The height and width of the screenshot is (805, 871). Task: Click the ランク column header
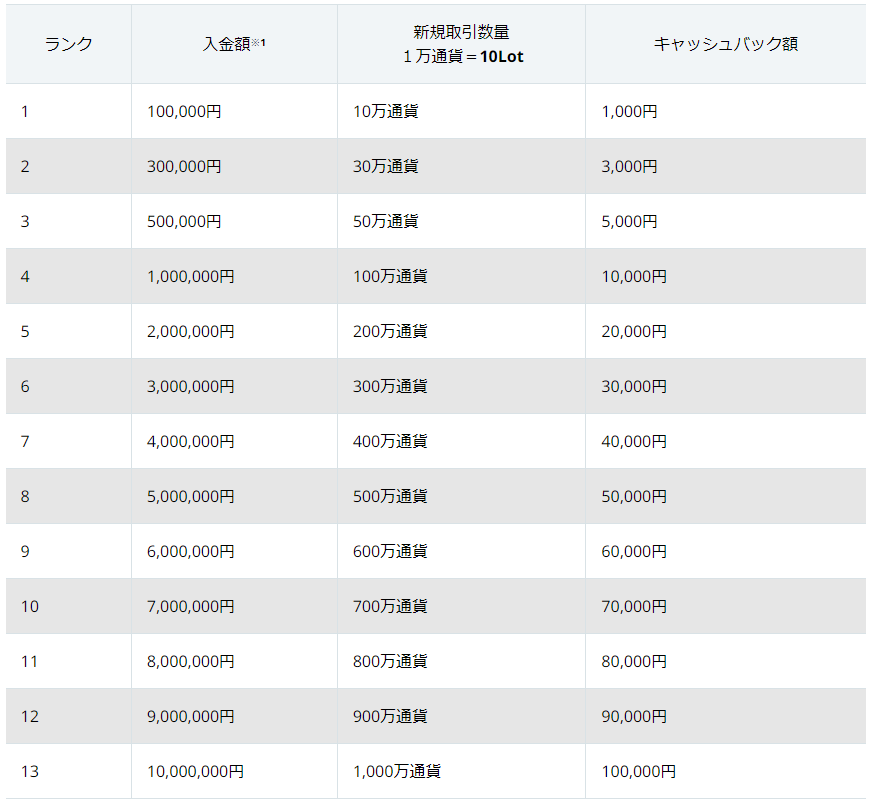click(x=68, y=44)
